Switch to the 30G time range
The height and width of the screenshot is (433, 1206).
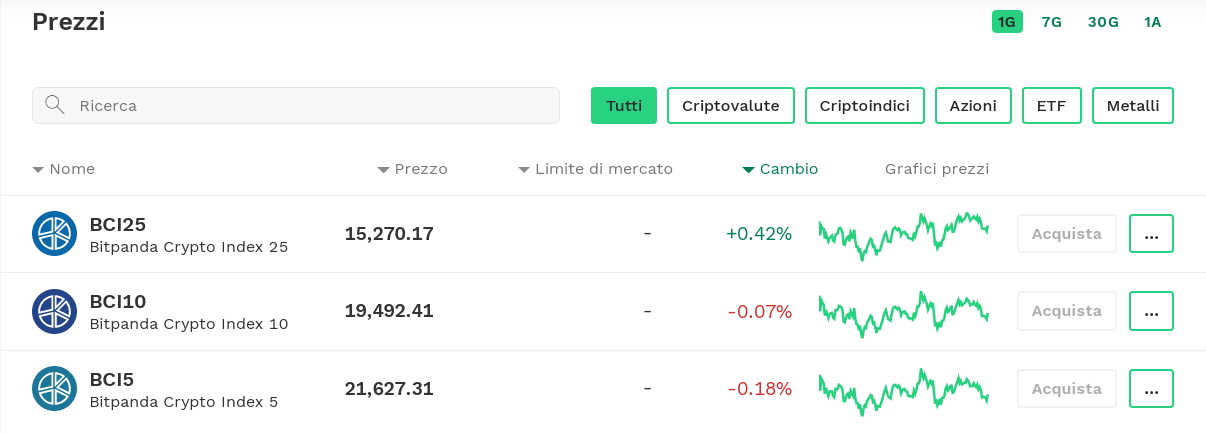coord(1103,21)
